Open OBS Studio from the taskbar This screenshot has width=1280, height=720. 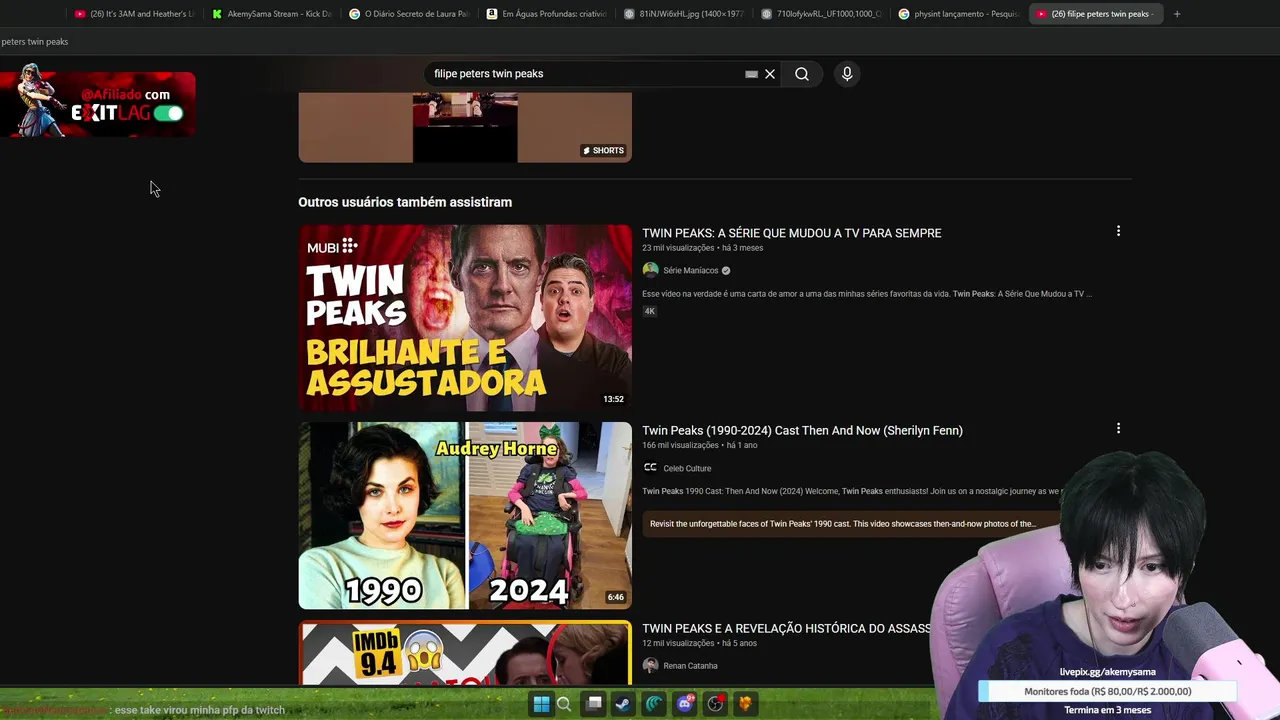coord(715,704)
